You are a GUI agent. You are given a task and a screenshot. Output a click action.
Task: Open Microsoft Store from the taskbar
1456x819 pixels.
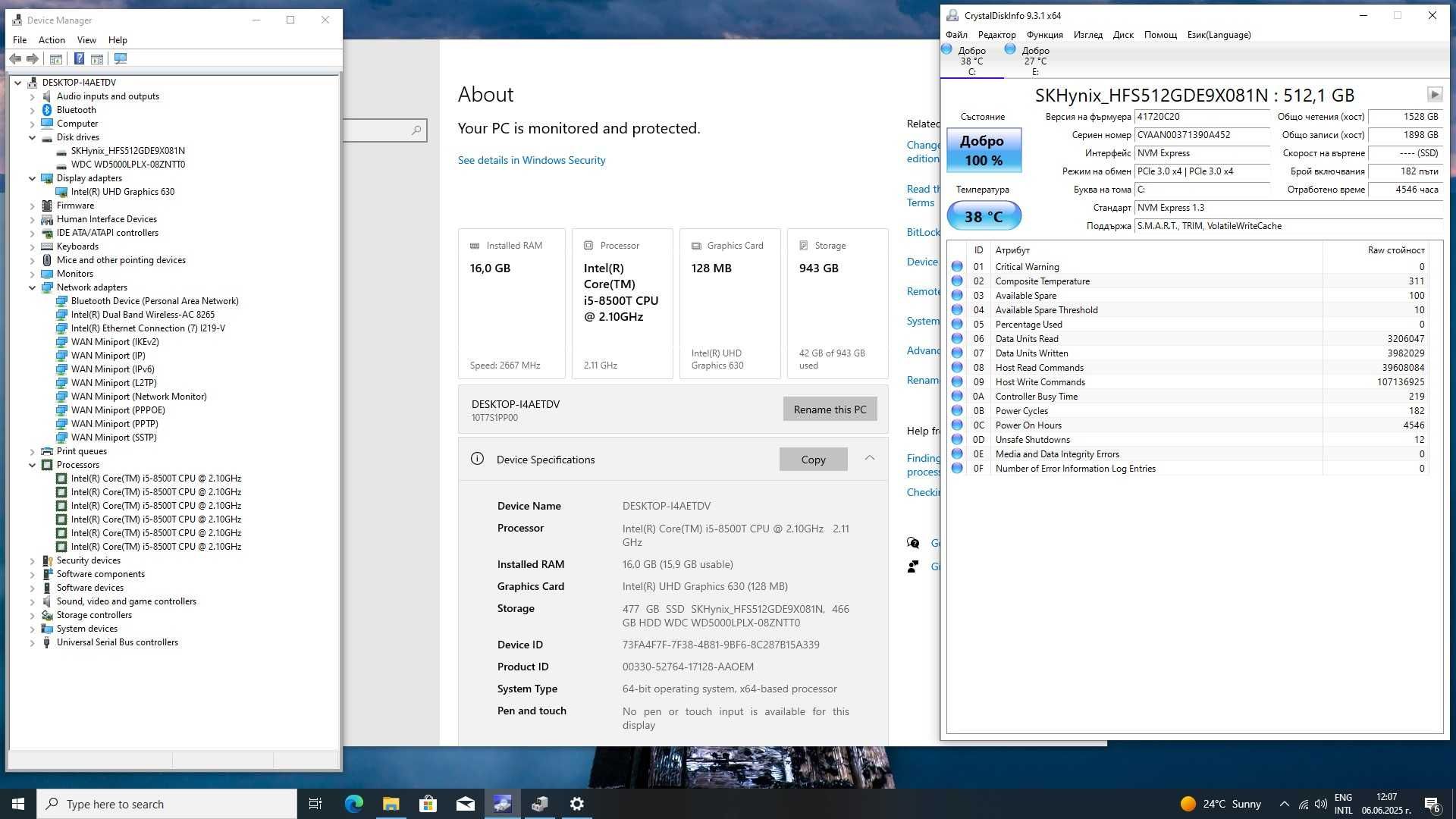coord(428,804)
